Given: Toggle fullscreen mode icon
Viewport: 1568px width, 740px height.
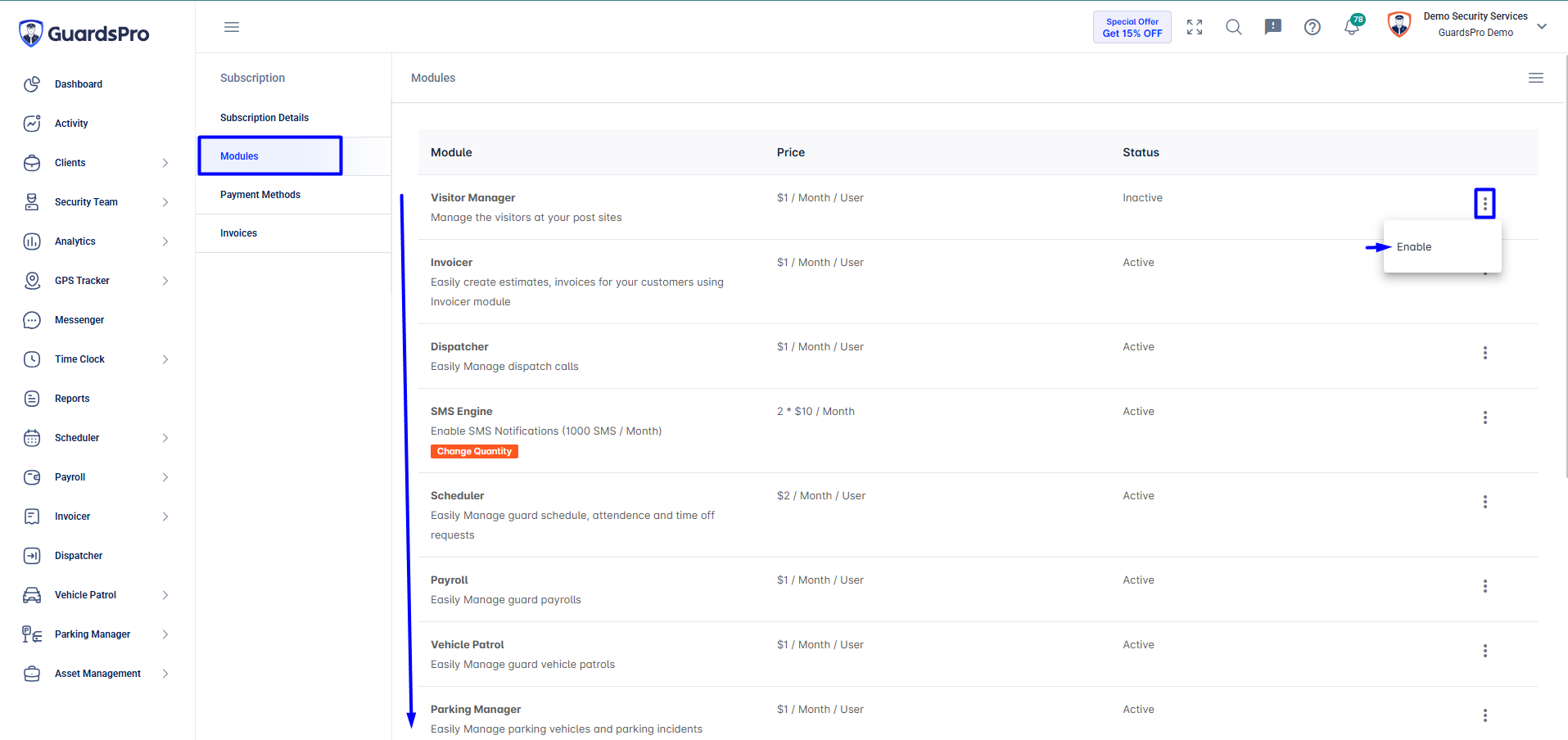Looking at the screenshot, I should click(1195, 27).
